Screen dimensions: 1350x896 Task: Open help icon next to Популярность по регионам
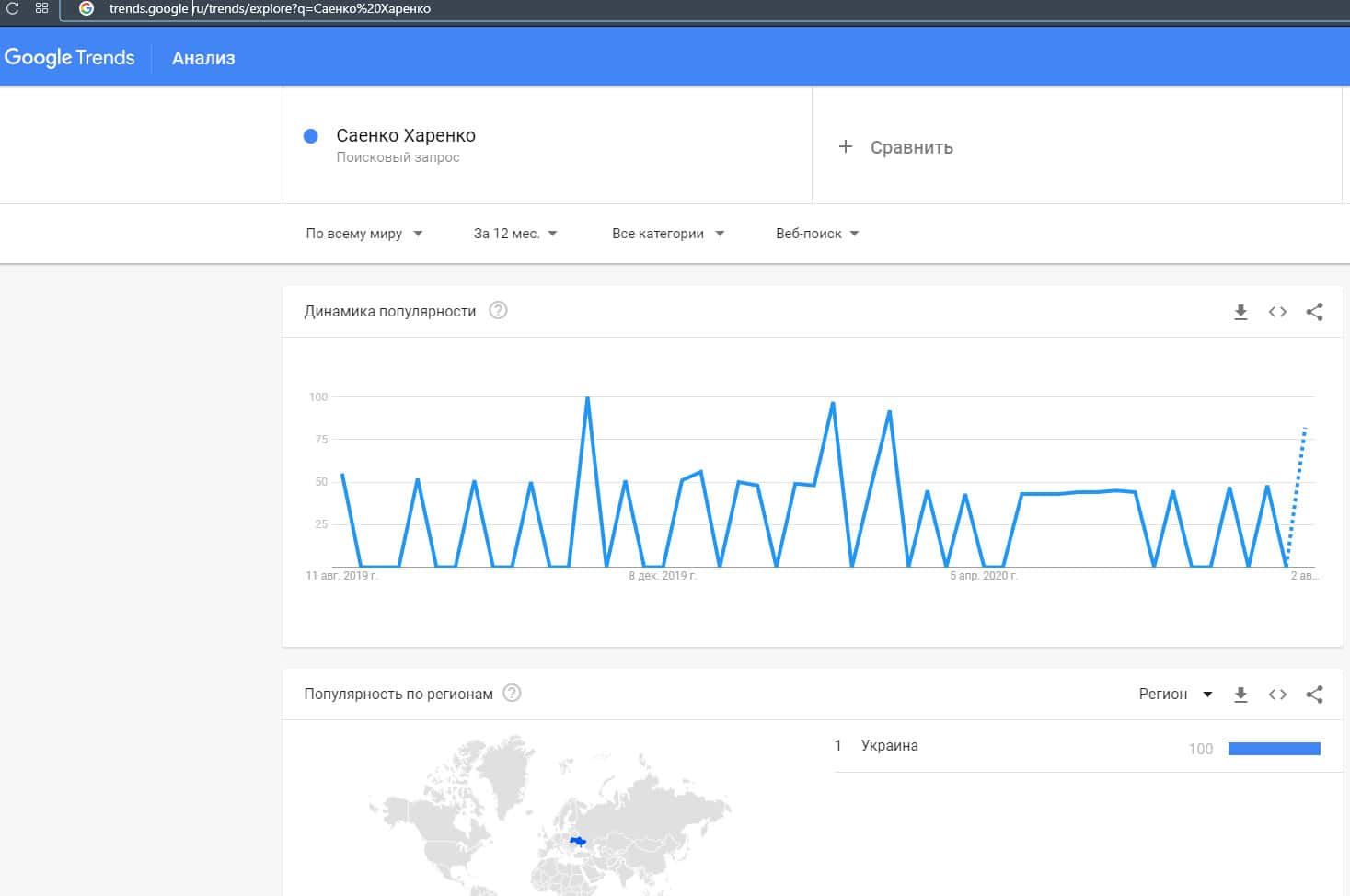[x=513, y=694]
